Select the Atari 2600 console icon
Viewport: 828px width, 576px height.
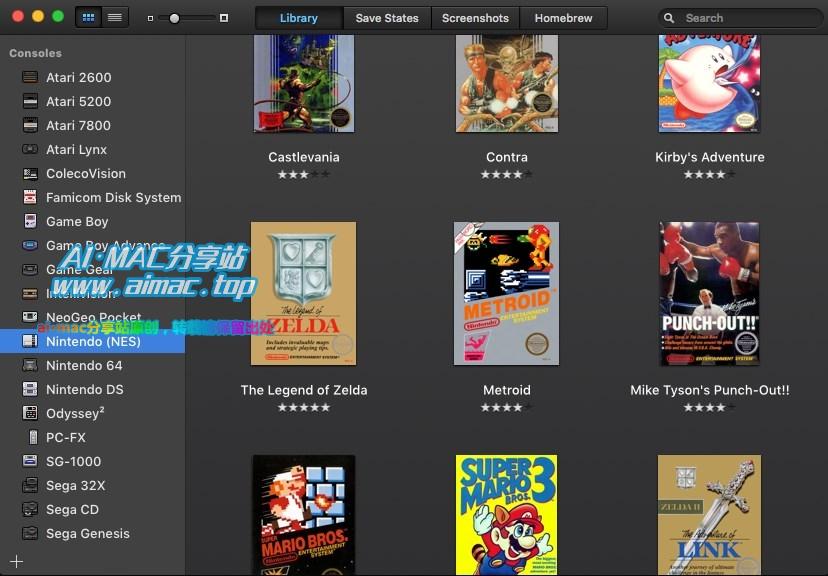[x=30, y=77]
